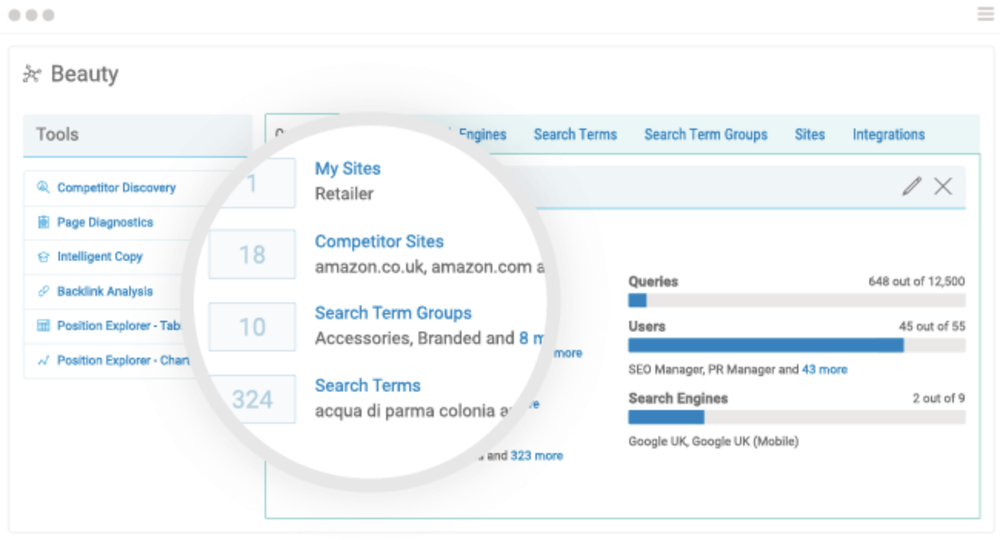1000x540 pixels.
Task: Click the Beauty project logo icon
Action: click(x=32, y=74)
